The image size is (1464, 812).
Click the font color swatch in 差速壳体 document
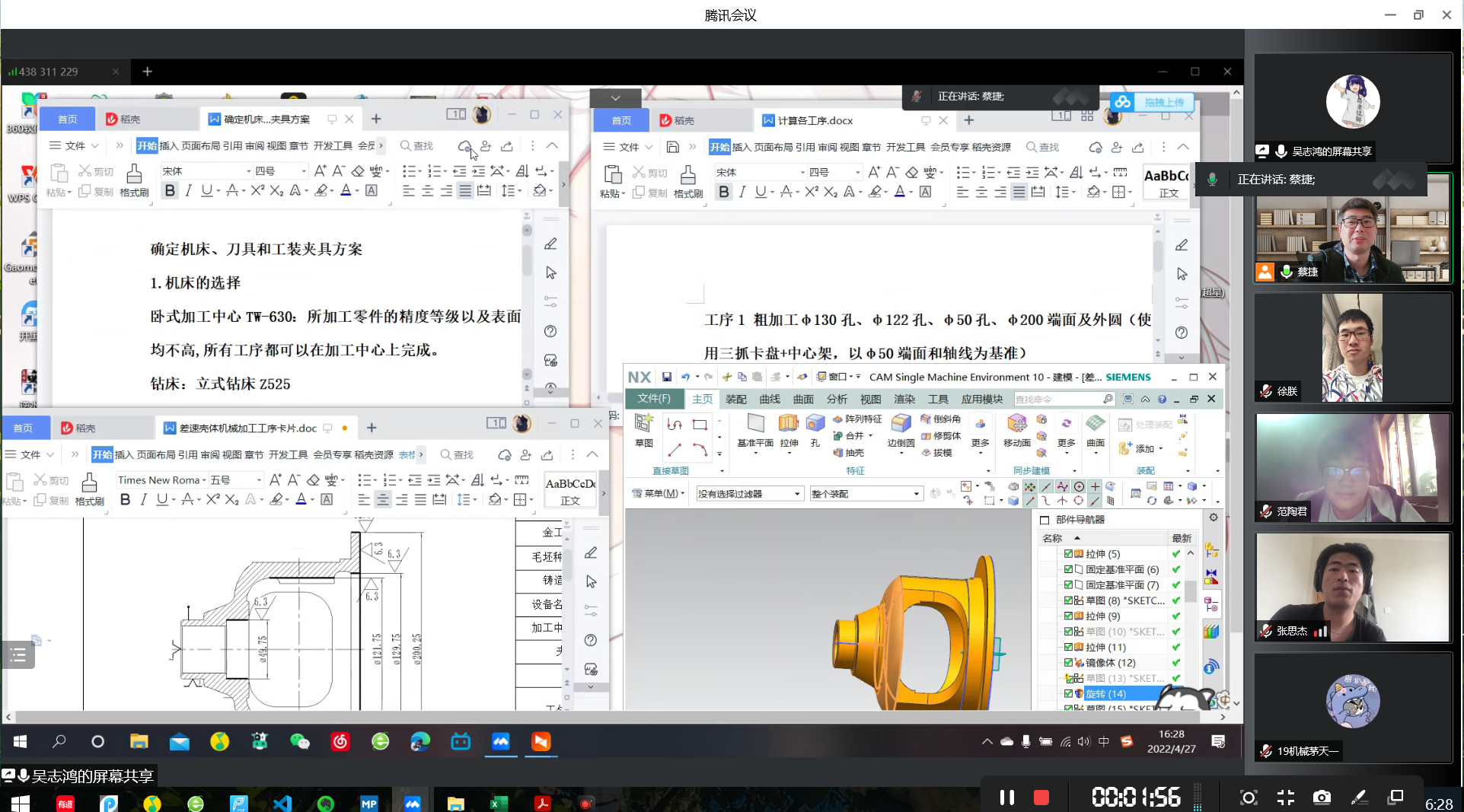(301, 499)
